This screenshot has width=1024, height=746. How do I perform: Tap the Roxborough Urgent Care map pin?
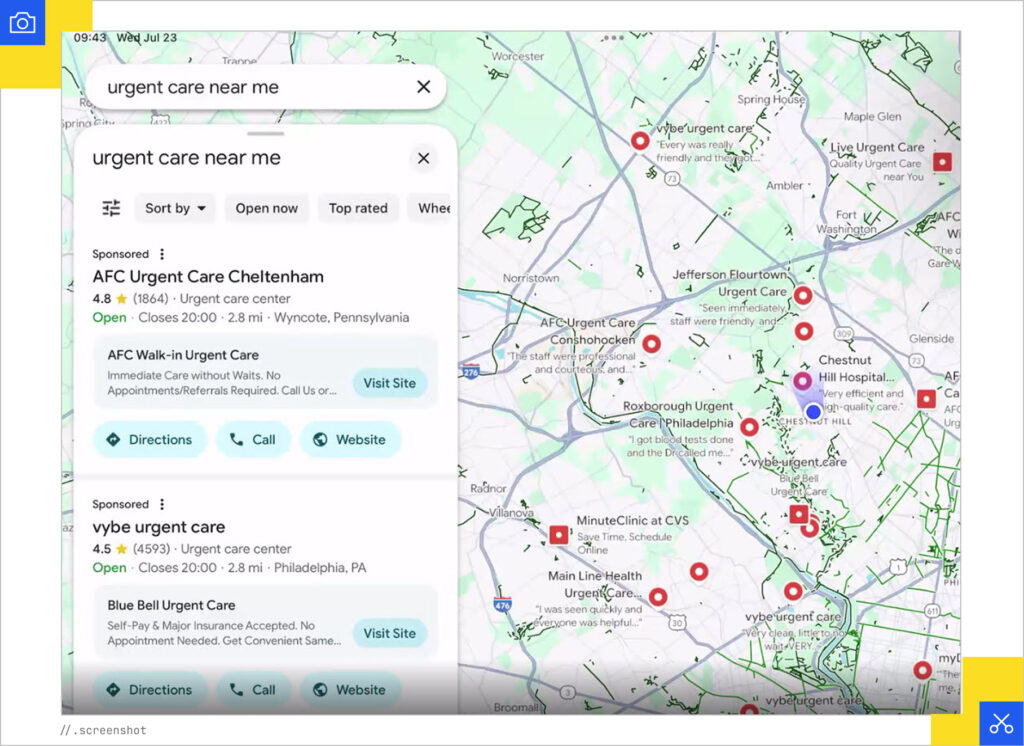pos(749,427)
